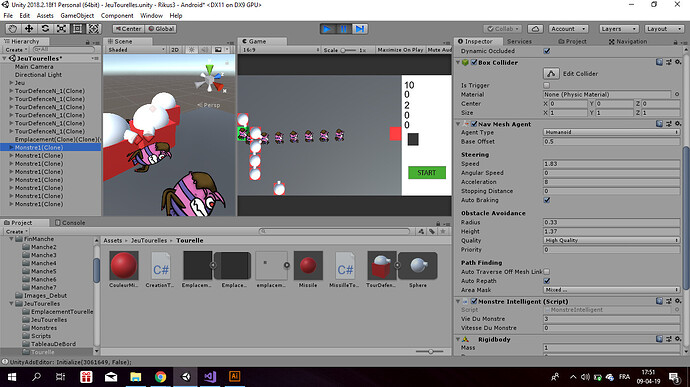The width and height of the screenshot is (690, 387).
Task: Open the GameObject menu
Action: click(77, 15)
